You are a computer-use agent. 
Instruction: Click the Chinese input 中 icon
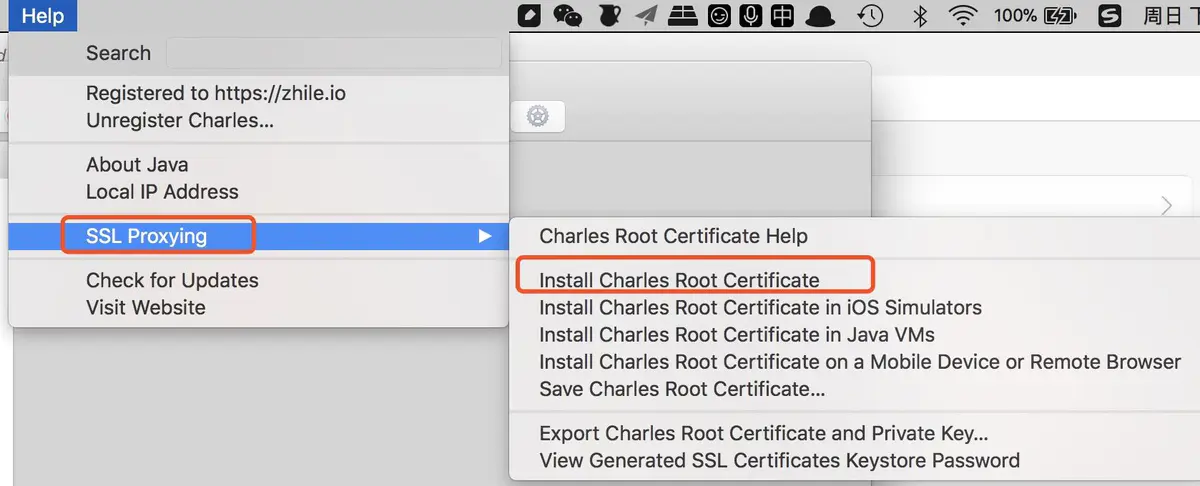click(x=783, y=15)
